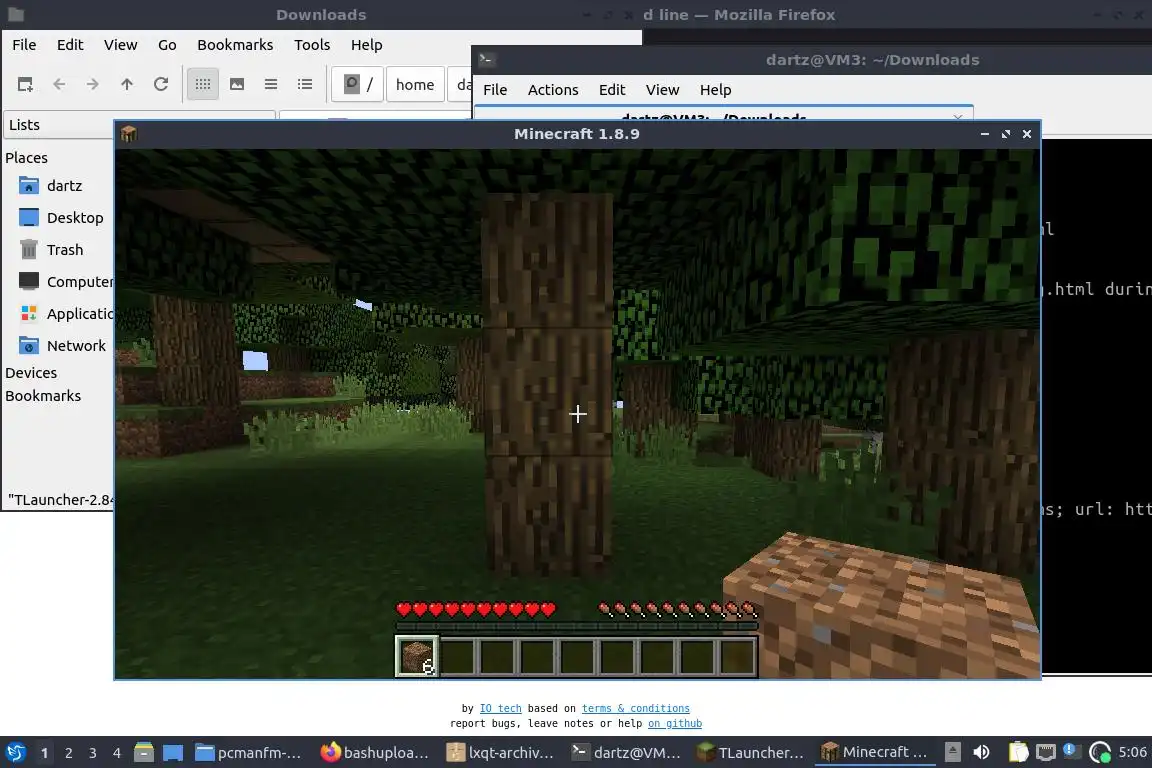Switch to virtual desktop 2

(68, 753)
